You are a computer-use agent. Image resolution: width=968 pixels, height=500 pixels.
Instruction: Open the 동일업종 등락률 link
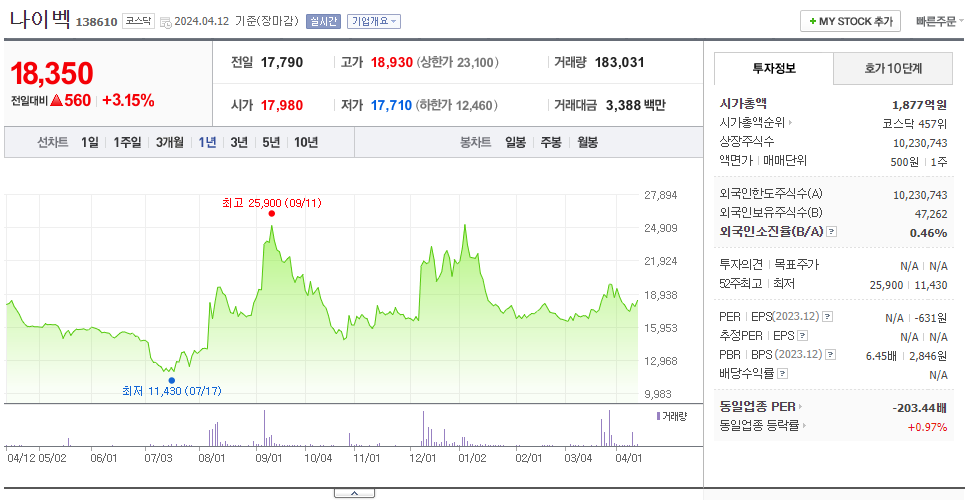click(764, 425)
